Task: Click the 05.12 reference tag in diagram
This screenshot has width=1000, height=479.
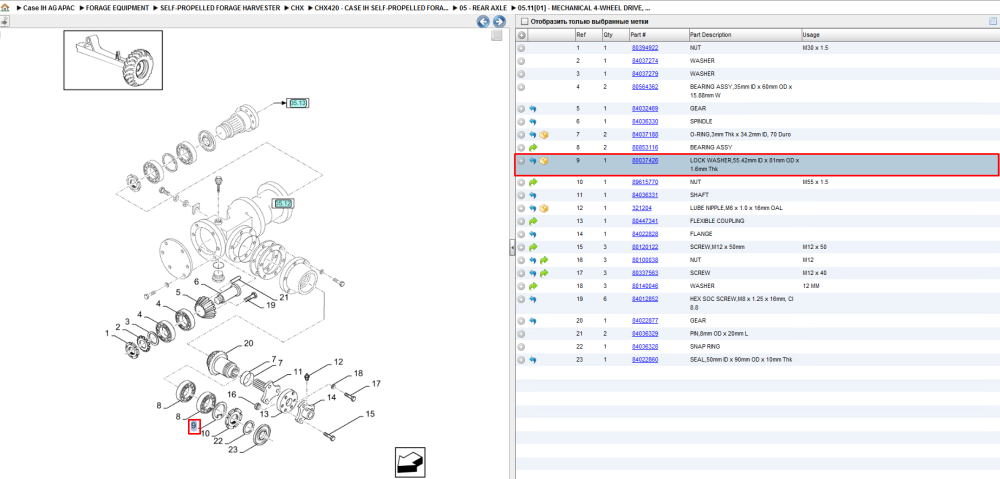Action: tap(283, 203)
